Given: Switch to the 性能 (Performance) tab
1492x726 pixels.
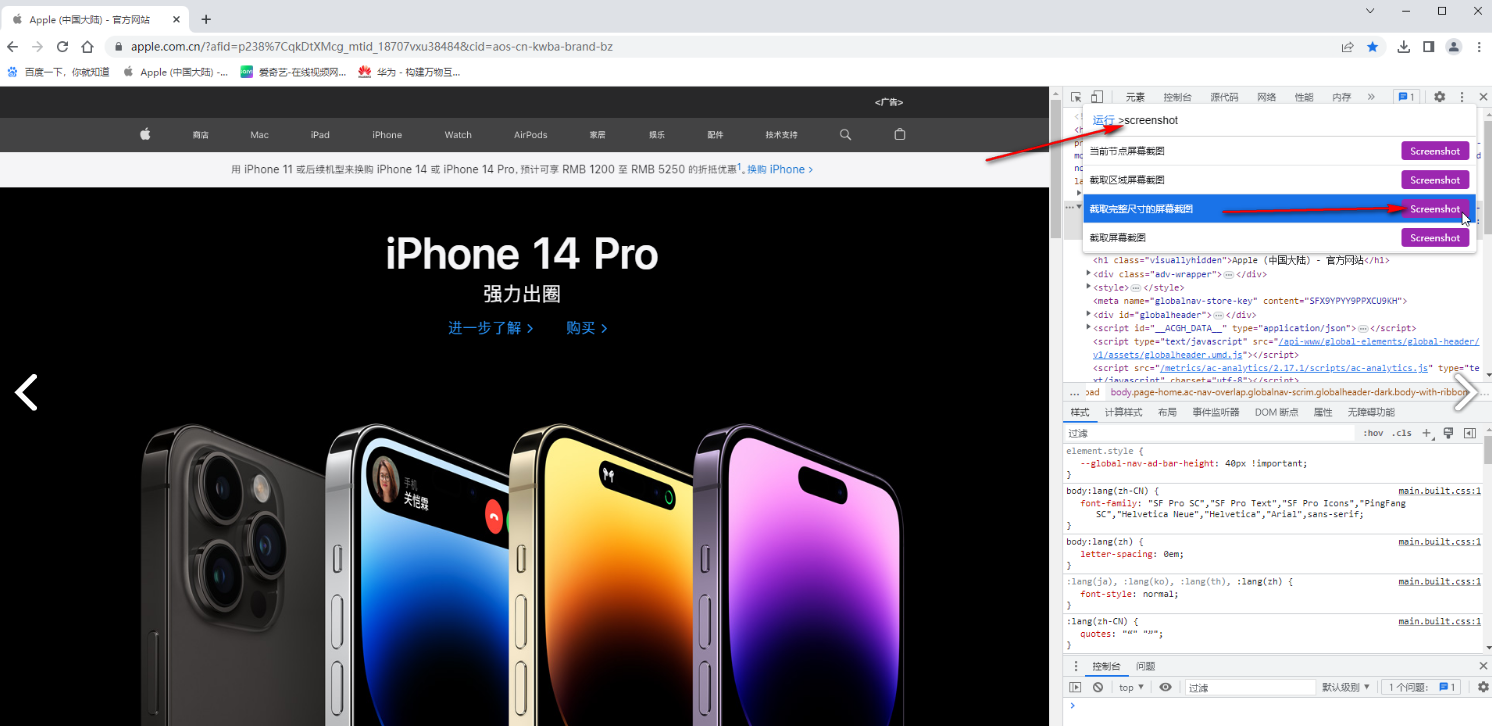Looking at the screenshot, I should tap(1304, 97).
